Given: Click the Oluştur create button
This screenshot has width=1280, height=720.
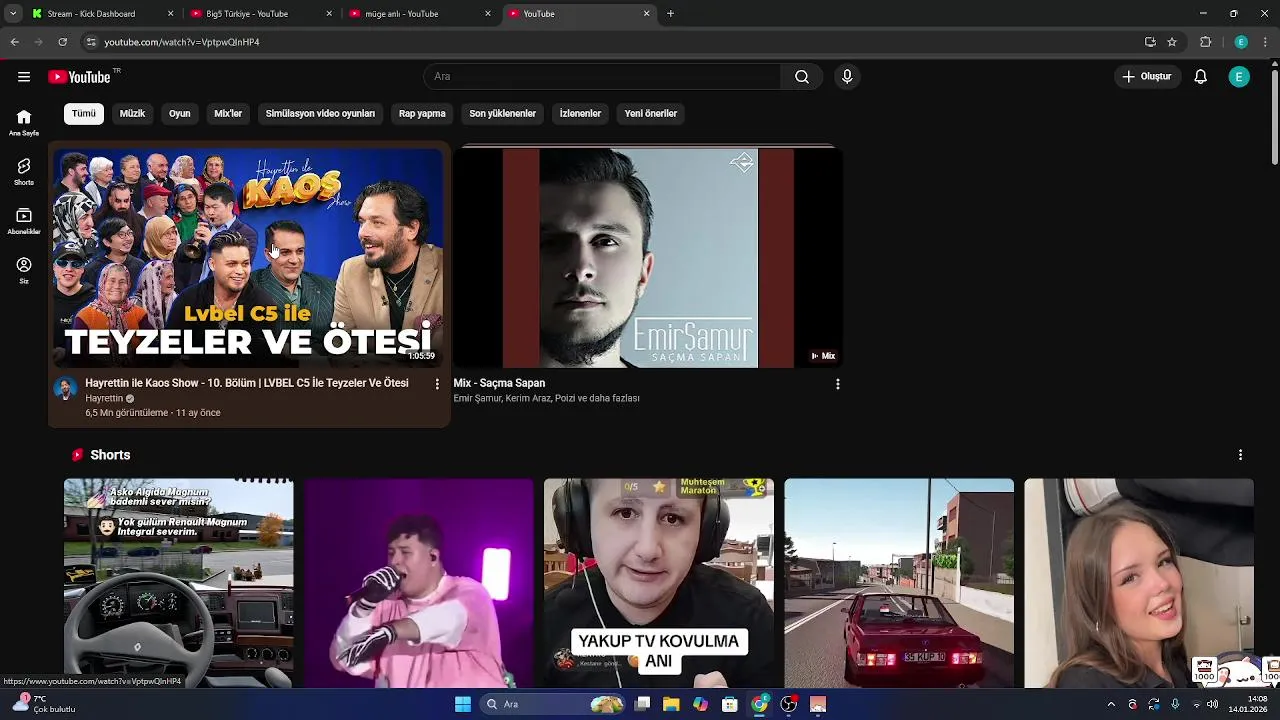Looking at the screenshot, I should click(x=1147, y=77).
